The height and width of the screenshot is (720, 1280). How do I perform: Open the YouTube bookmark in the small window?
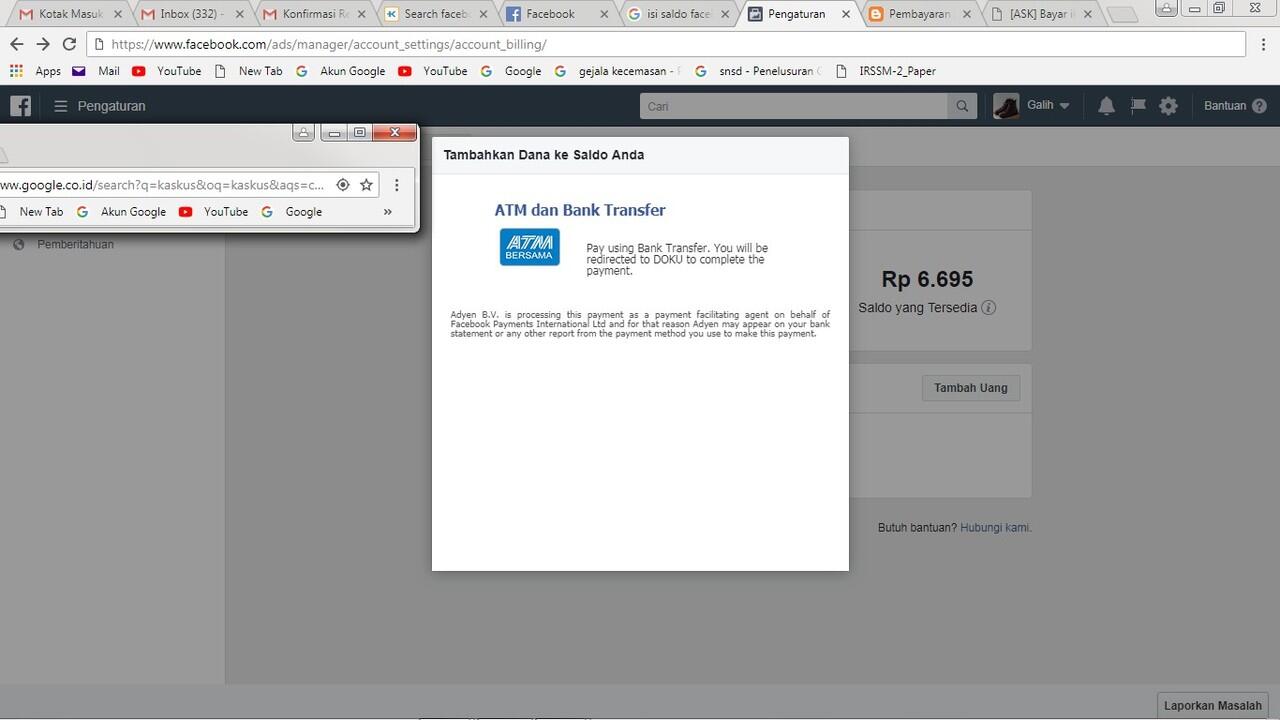(213, 212)
